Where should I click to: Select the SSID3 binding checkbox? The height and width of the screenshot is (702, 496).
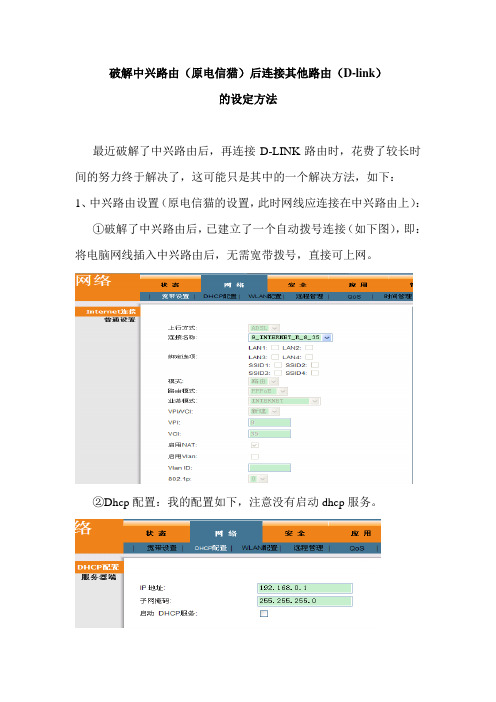[x=278, y=373]
